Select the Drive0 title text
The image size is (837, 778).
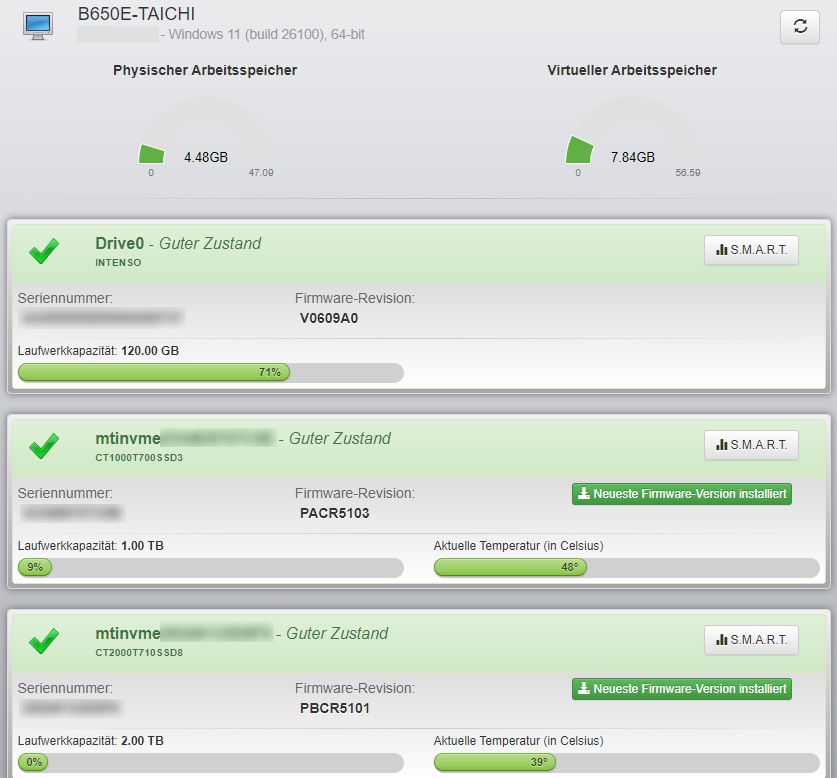coord(119,243)
